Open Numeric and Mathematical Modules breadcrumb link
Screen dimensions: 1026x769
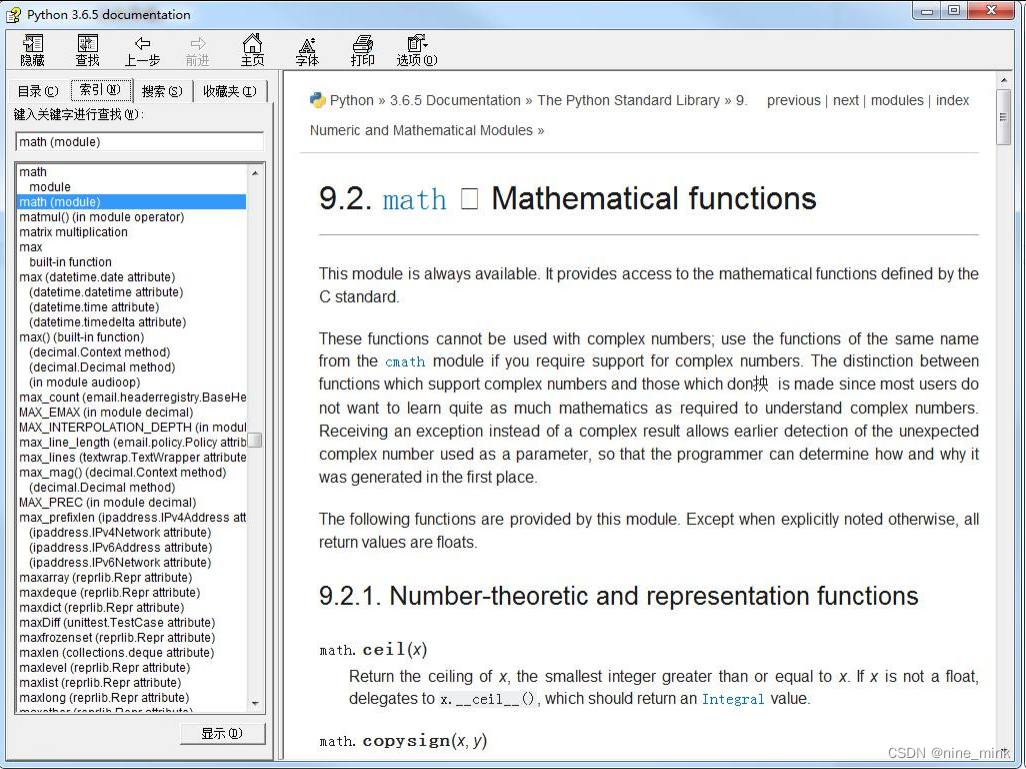[421, 130]
